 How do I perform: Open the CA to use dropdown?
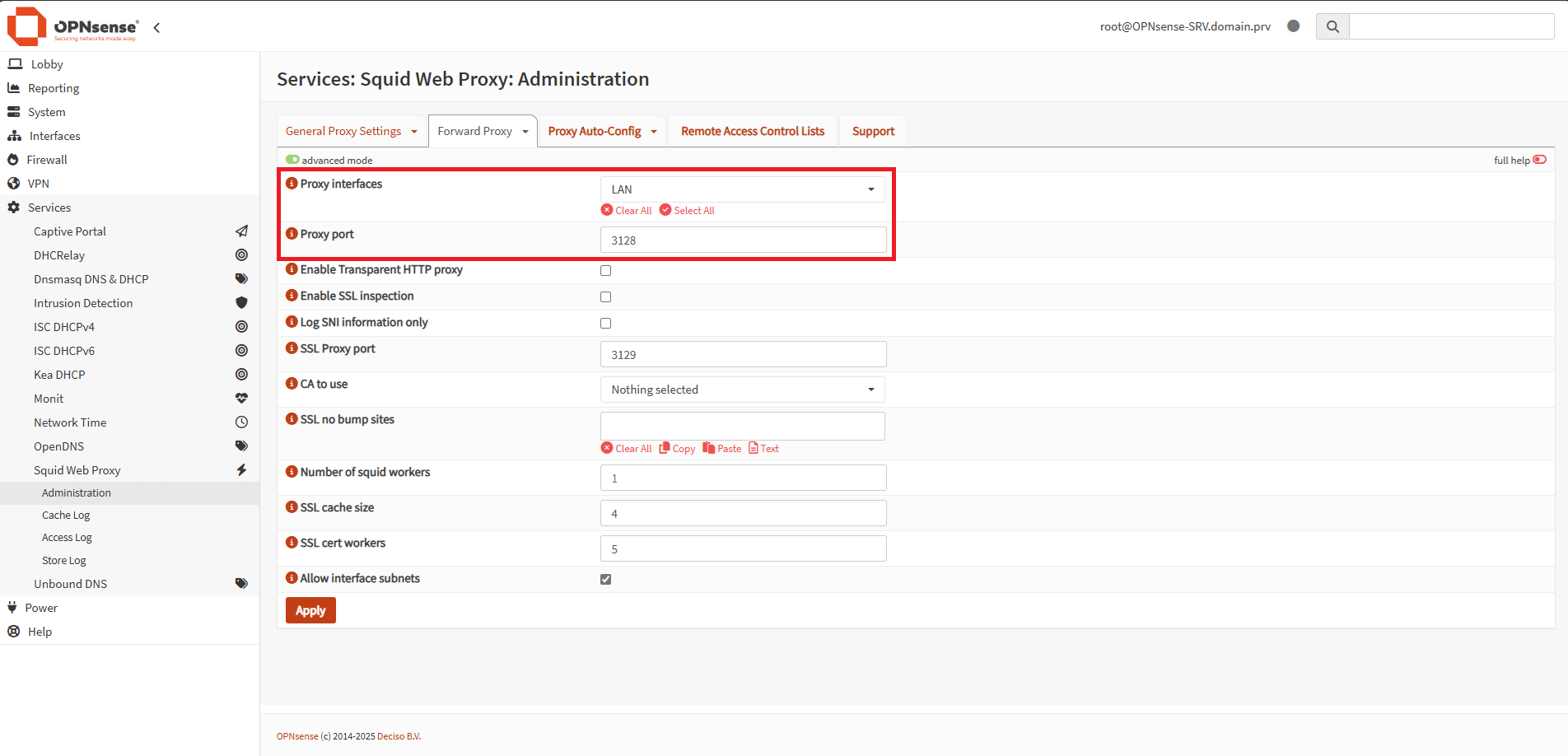pos(743,390)
